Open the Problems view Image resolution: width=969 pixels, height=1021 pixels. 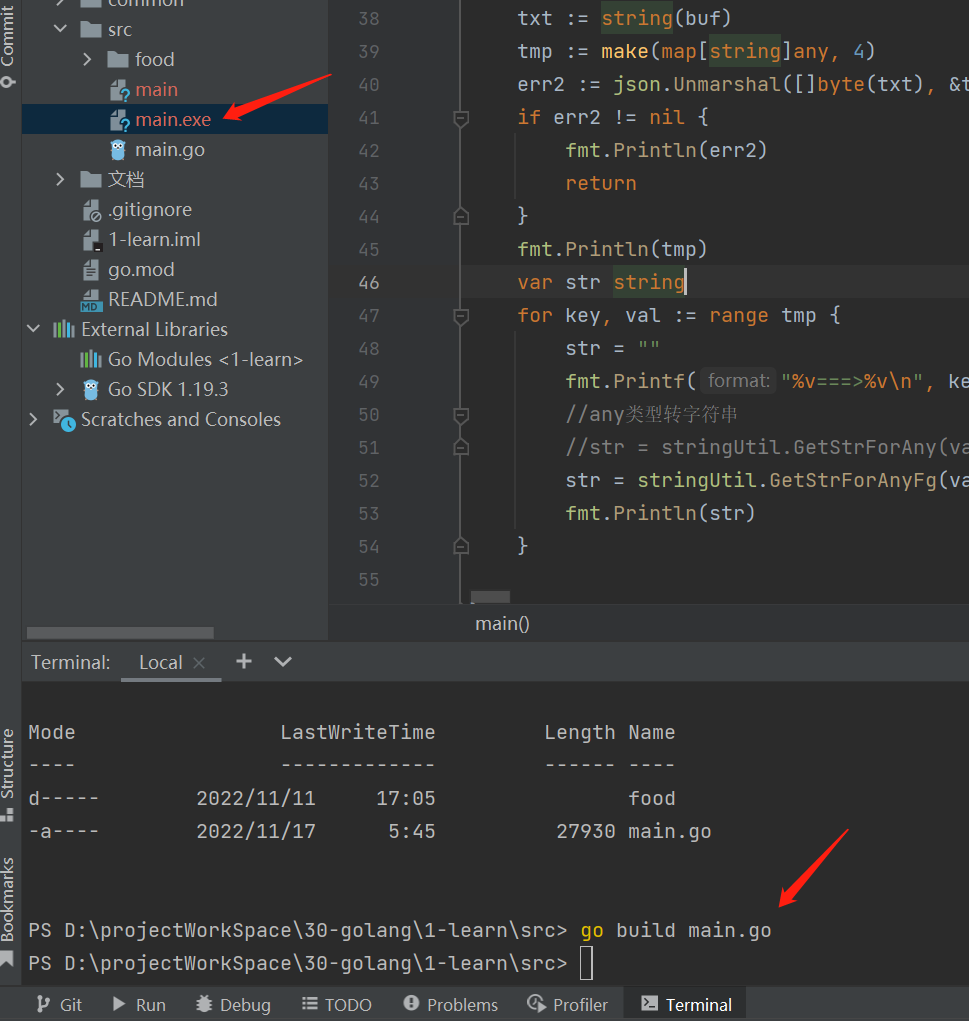coord(450,1004)
